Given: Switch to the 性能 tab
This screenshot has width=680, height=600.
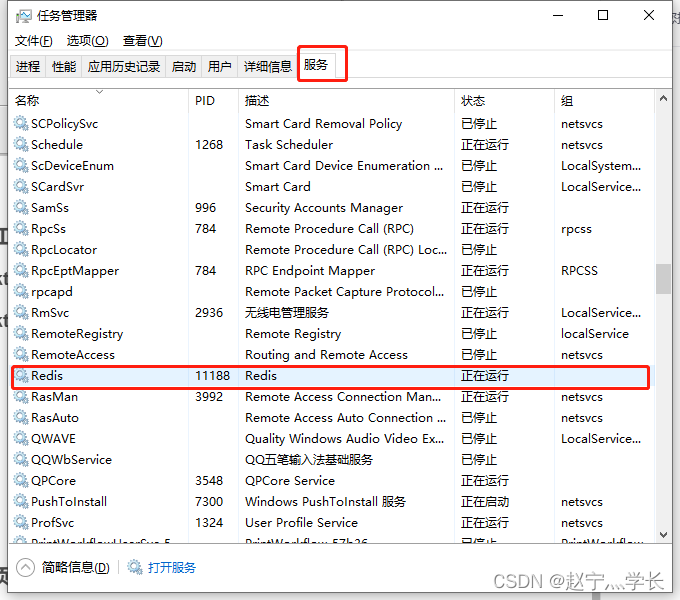Looking at the screenshot, I should (x=64, y=66).
